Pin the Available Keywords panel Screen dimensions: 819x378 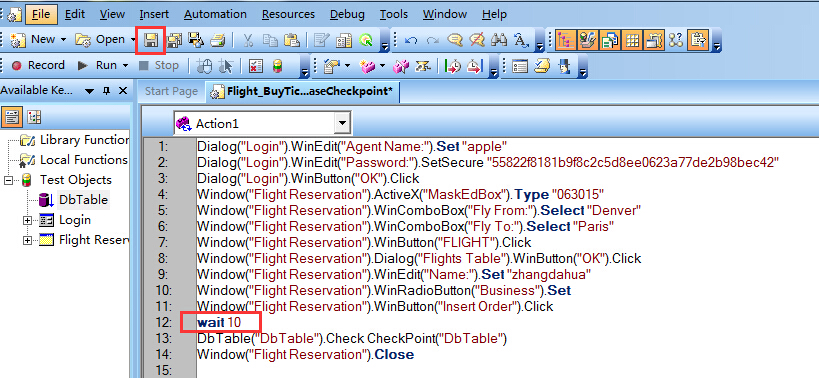pyautogui.click(x=107, y=91)
